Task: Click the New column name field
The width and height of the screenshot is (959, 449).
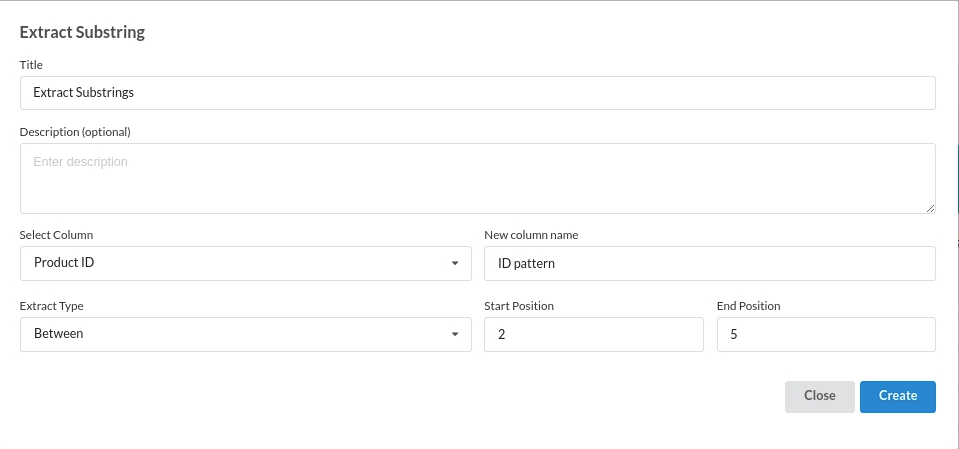Action: (x=710, y=264)
